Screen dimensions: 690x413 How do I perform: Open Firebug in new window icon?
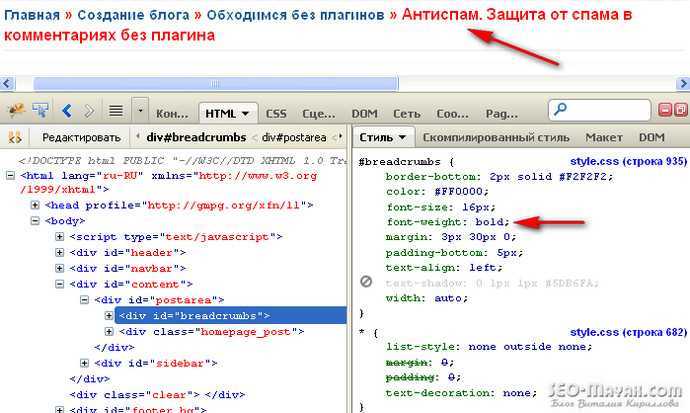tap(681, 110)
